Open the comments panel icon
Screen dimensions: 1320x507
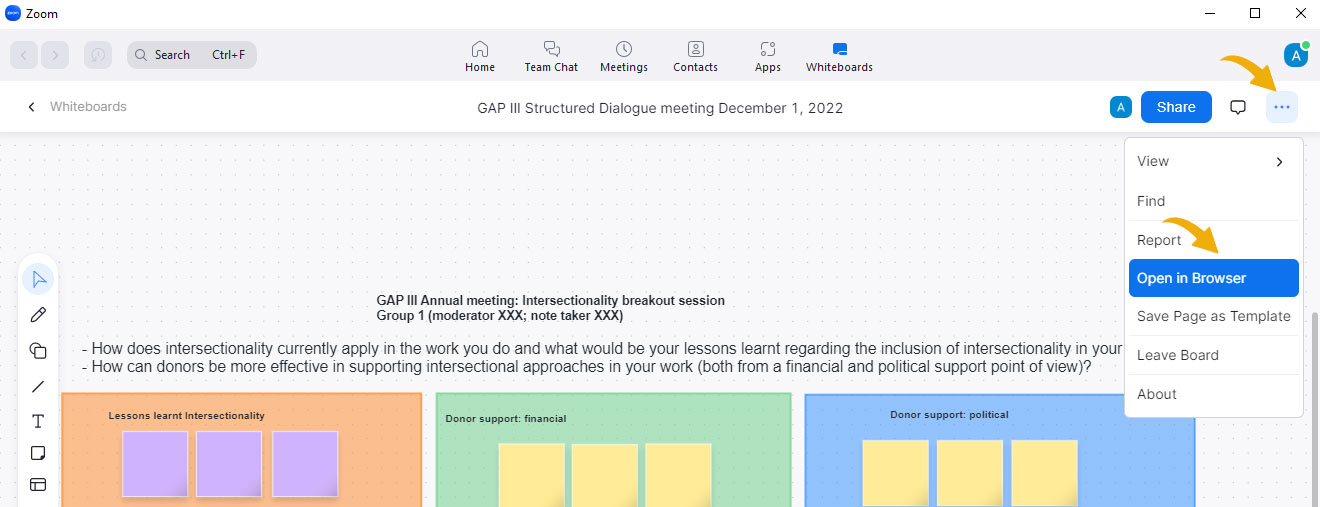(1238, 107)
